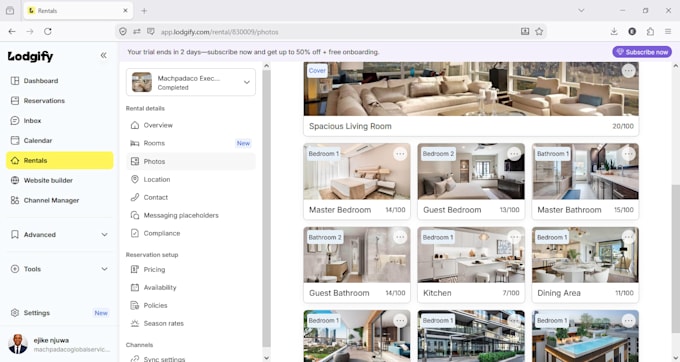The image size is (680, 362).
Task: Open more options on Guest Bedroom photo
Action: [x=514, y=153]
